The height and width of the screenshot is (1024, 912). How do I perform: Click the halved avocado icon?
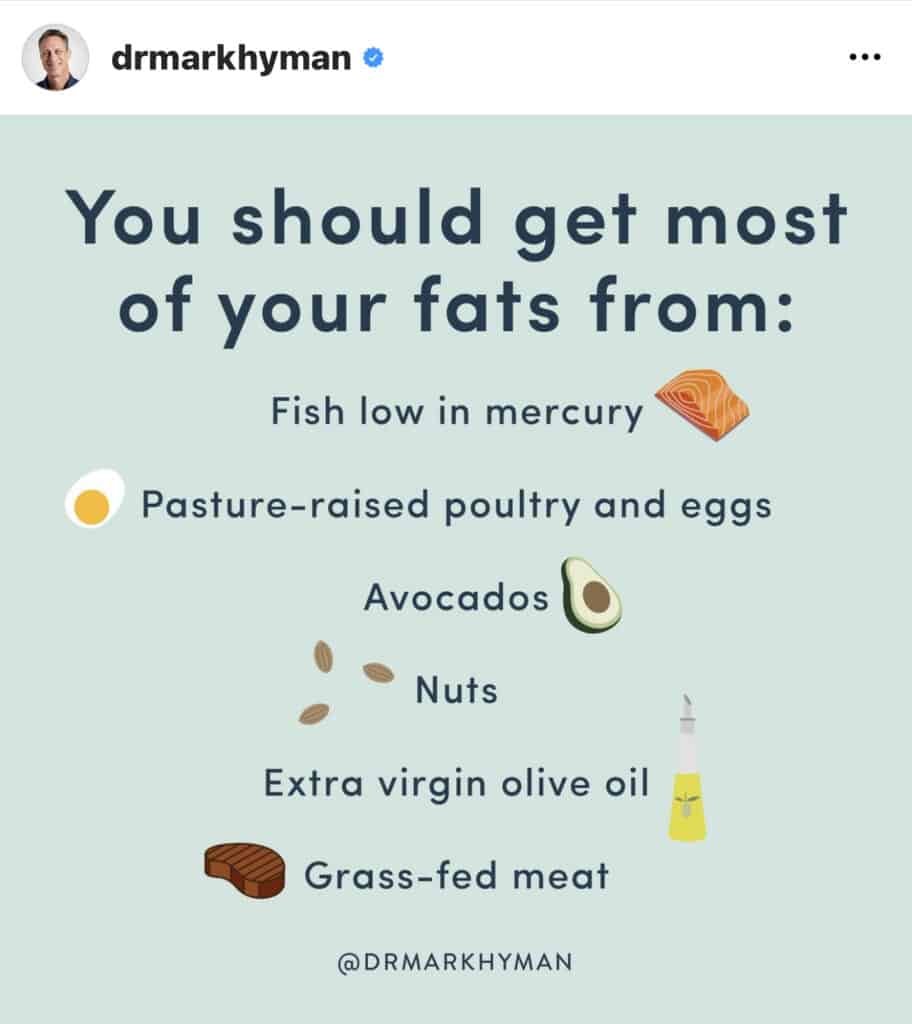591,595
